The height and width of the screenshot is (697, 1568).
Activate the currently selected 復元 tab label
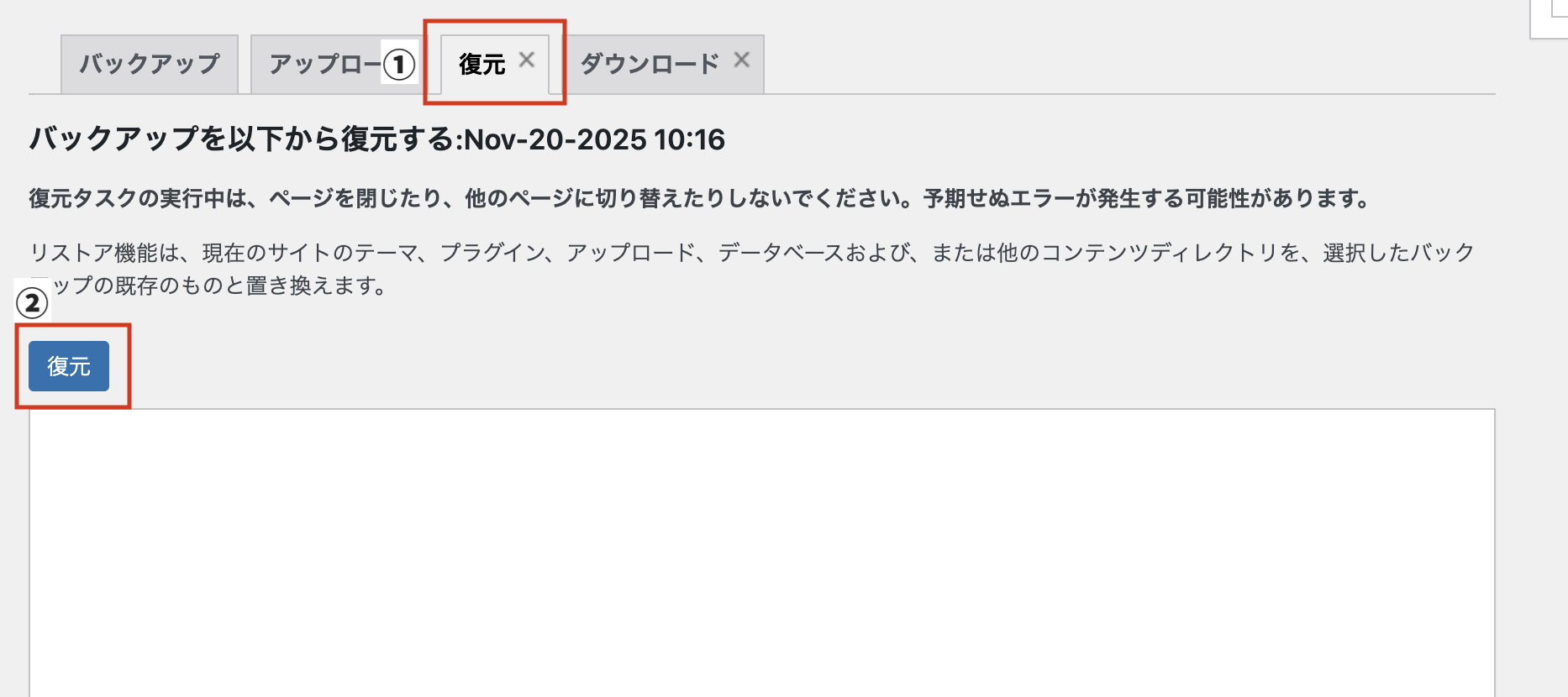pos(479,64)
